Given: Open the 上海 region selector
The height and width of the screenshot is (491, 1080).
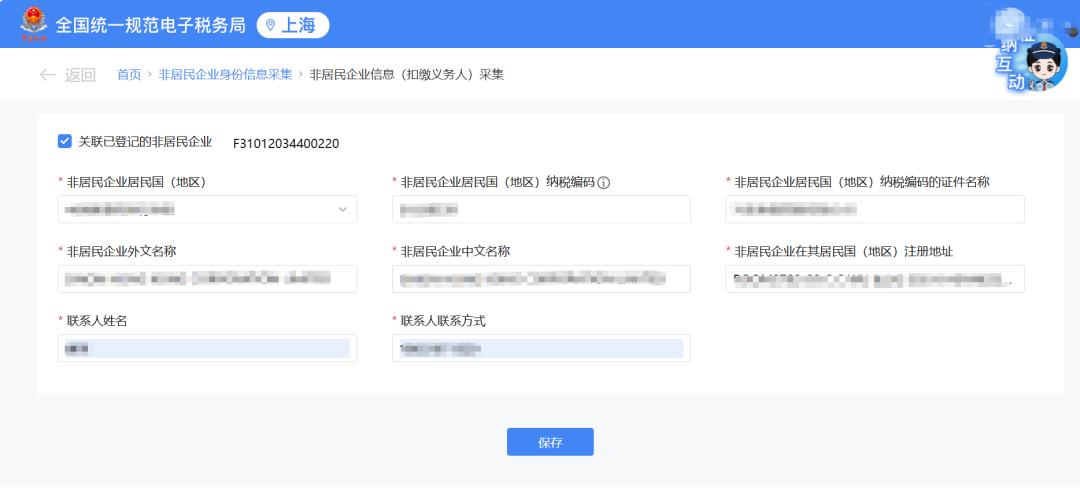Looking at the screenshot, I should click(x=292, y=25).
